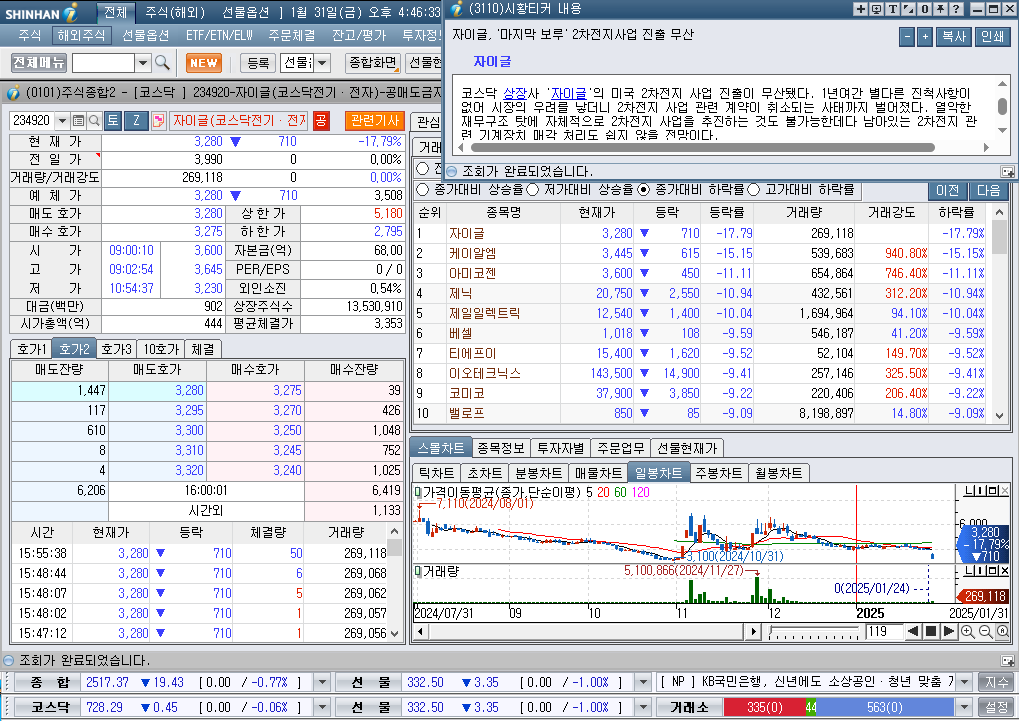Image resolution: width=1019 pixels, height=721 pixels.
Task: Switch to 월봉차트 tab
Action: [x=779, y=473]
